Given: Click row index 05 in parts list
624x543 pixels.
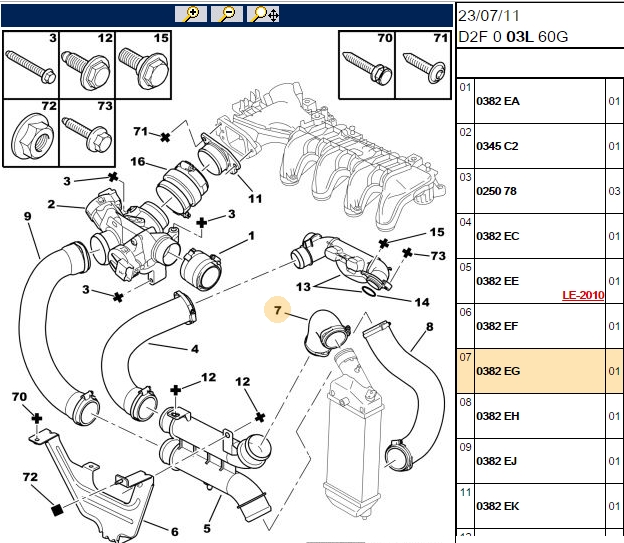Looking at the screenshot, I should 465,267.
